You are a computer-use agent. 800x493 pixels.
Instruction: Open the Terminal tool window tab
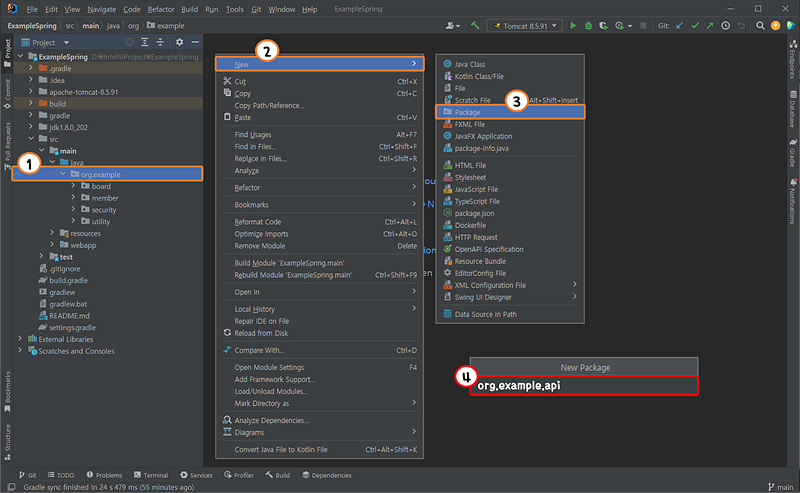(151, 475)
